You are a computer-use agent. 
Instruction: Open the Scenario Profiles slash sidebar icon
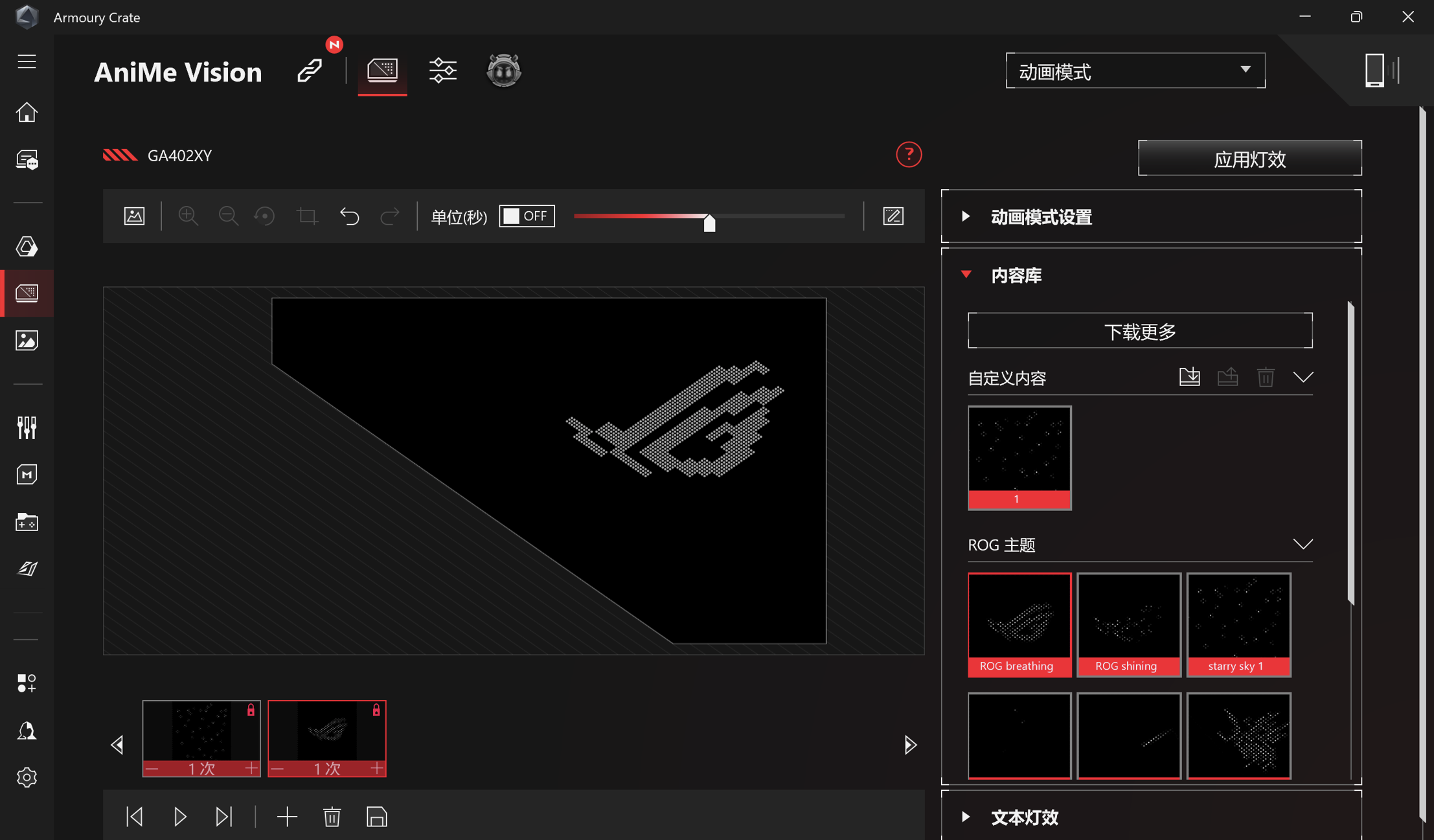[x=27, y=569]
